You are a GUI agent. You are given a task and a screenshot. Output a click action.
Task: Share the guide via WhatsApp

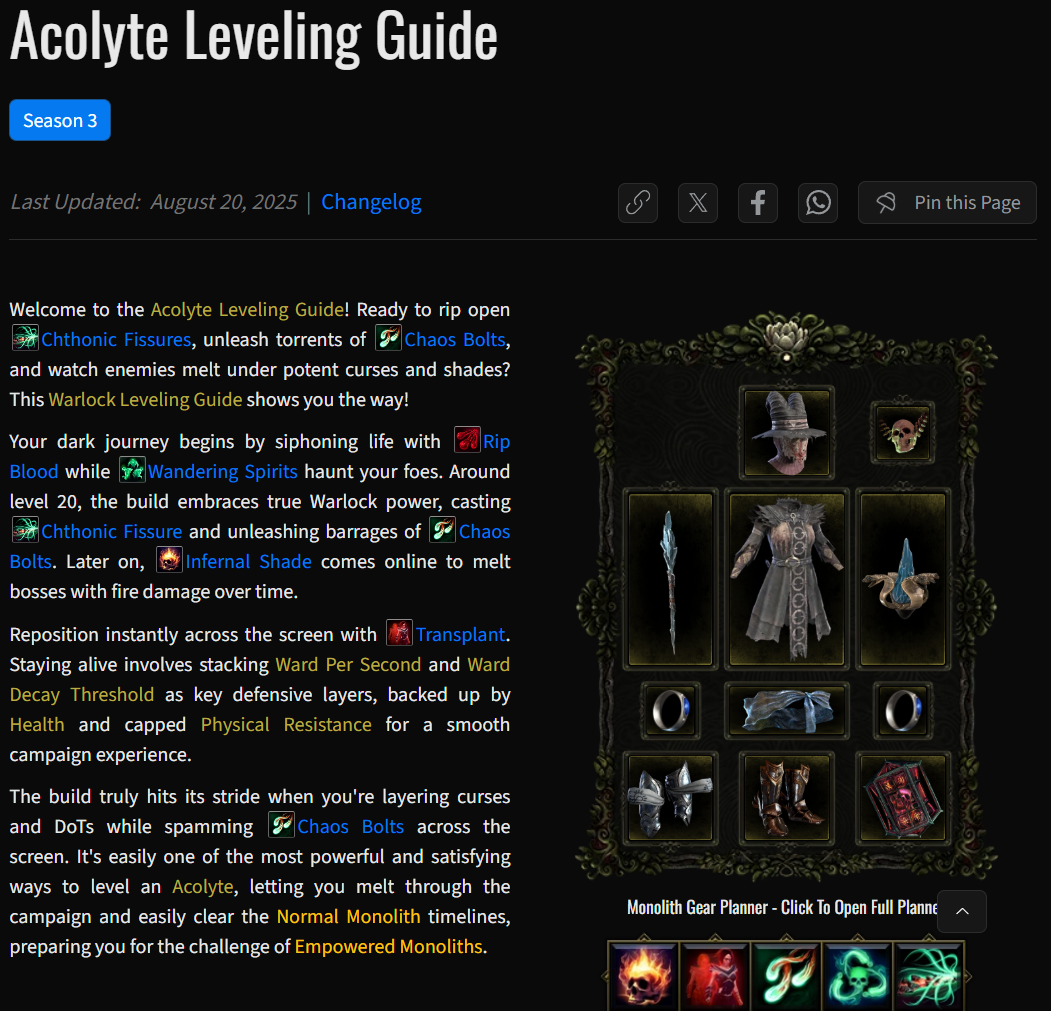[818, 202]
